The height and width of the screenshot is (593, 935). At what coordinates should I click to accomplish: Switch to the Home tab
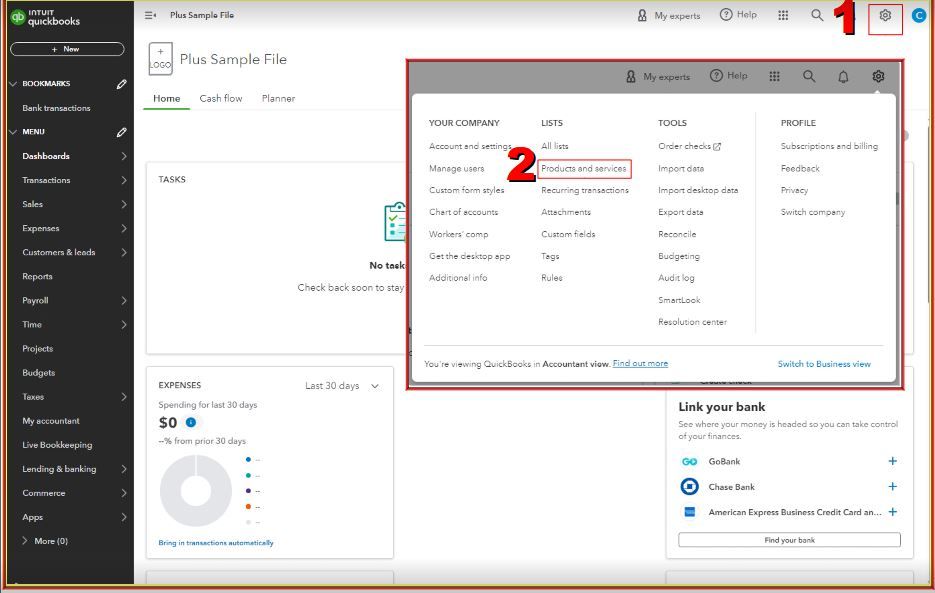click(166, 98)
